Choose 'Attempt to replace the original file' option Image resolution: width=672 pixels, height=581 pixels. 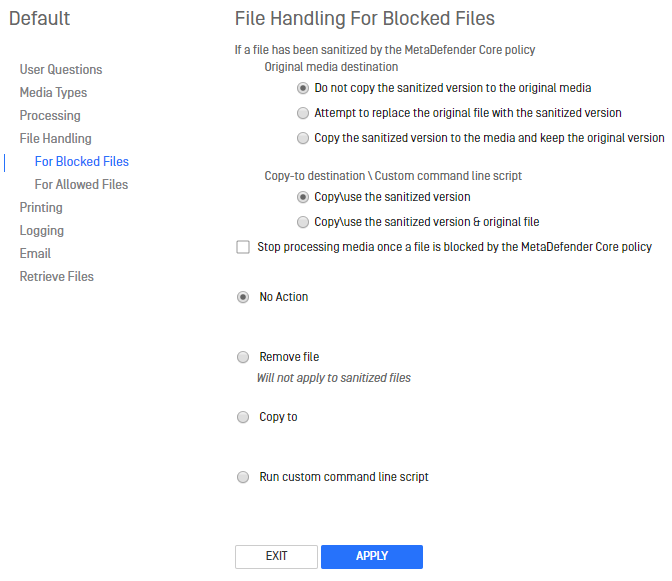tap(303, 113)
